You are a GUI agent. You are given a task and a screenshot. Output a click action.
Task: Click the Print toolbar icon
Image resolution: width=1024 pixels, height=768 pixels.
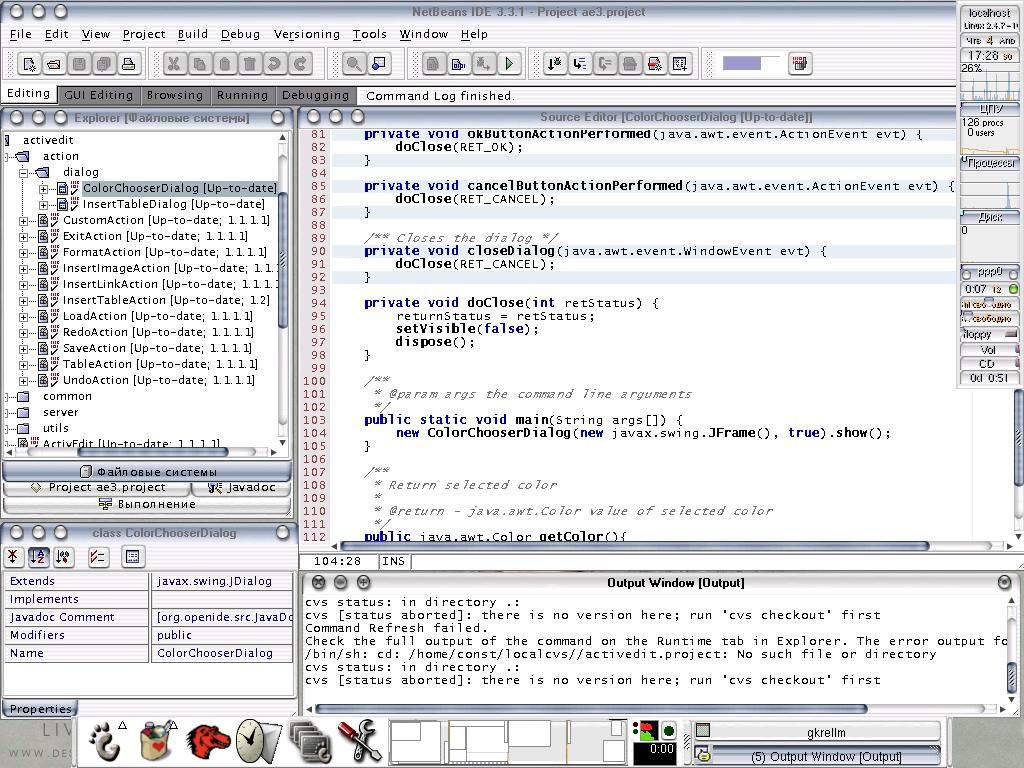[129, 64]
